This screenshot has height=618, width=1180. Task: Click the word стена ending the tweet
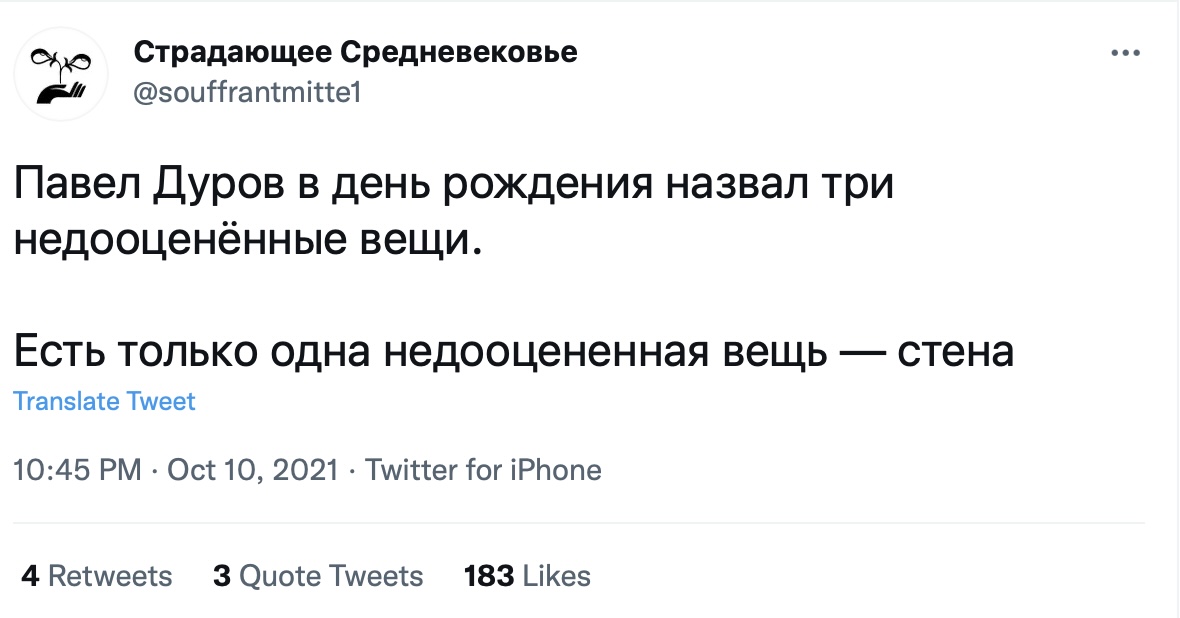tap(956, 352)
